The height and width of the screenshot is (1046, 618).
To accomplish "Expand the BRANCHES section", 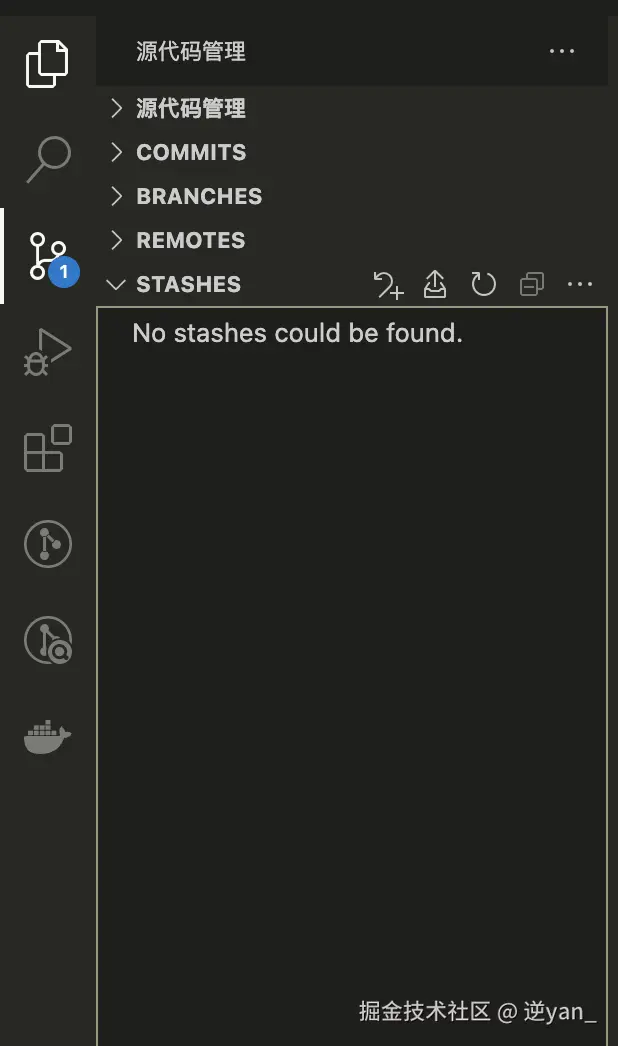I will point(117,196).
